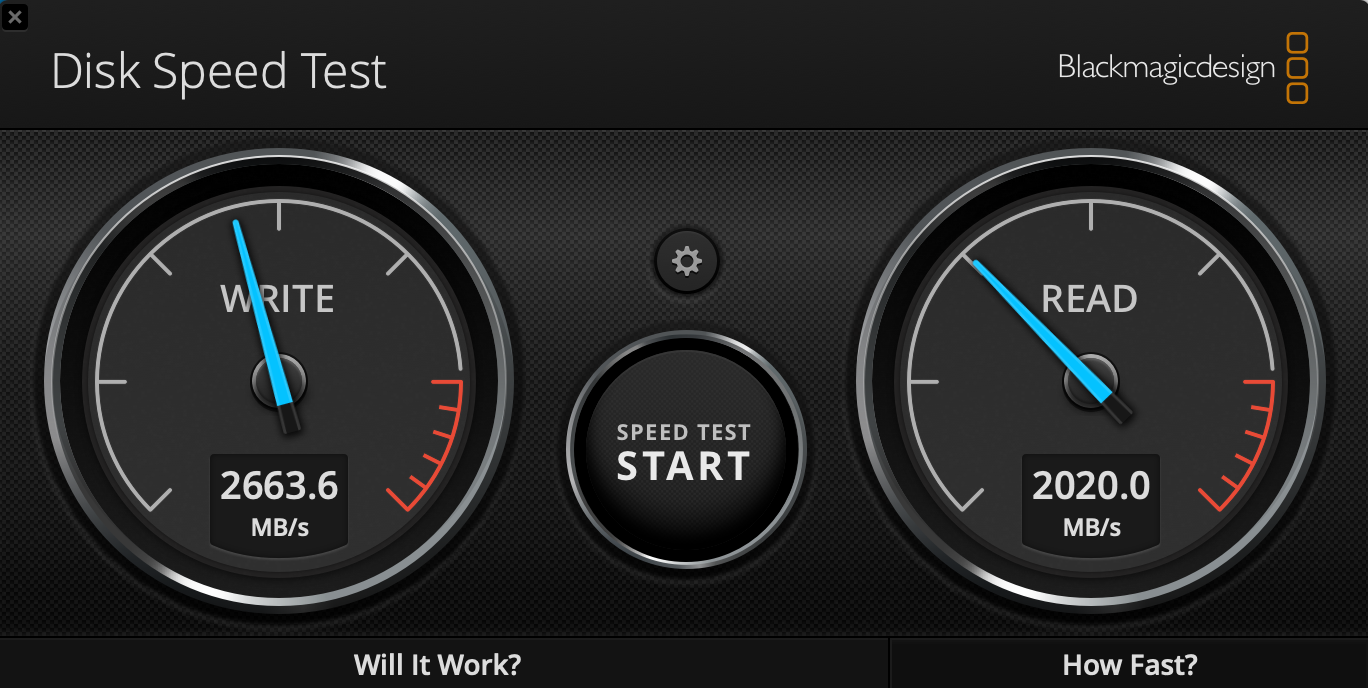This screenshot has height=688, width=1368.
Task: Click the top tick of READ gauge
Action: 1091,215
